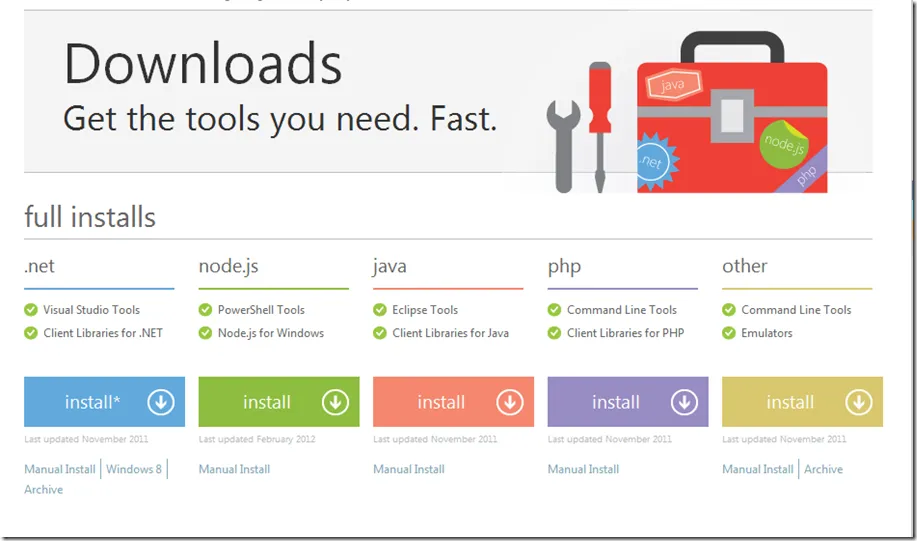Click the 'Downloads' banner title

tap(202, 64)
